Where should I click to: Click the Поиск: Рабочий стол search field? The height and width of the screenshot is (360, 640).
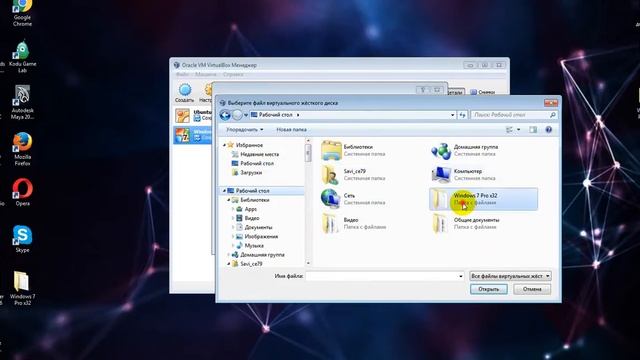coord(510,115)
